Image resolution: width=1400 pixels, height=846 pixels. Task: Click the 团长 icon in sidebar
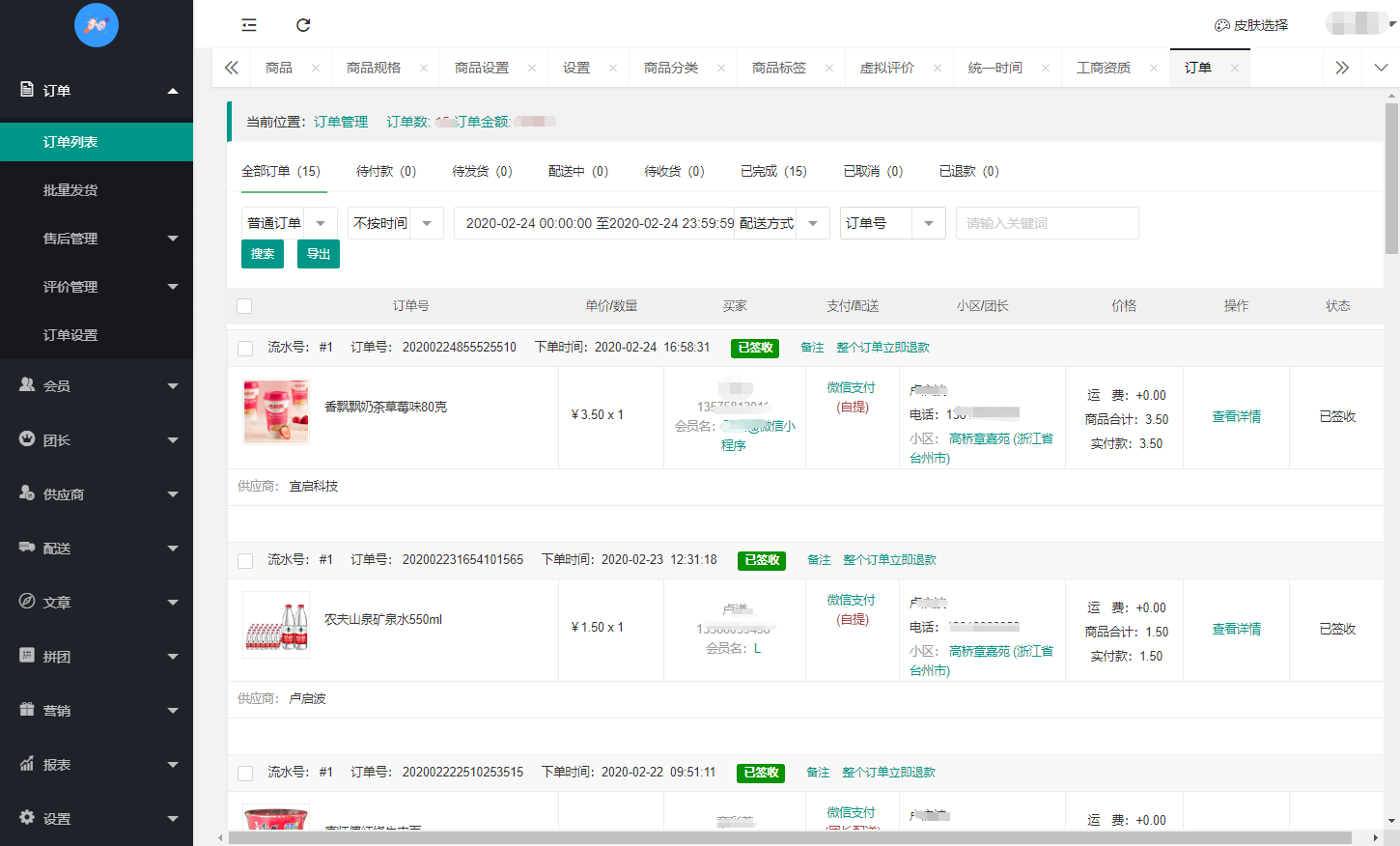[27, 438]
